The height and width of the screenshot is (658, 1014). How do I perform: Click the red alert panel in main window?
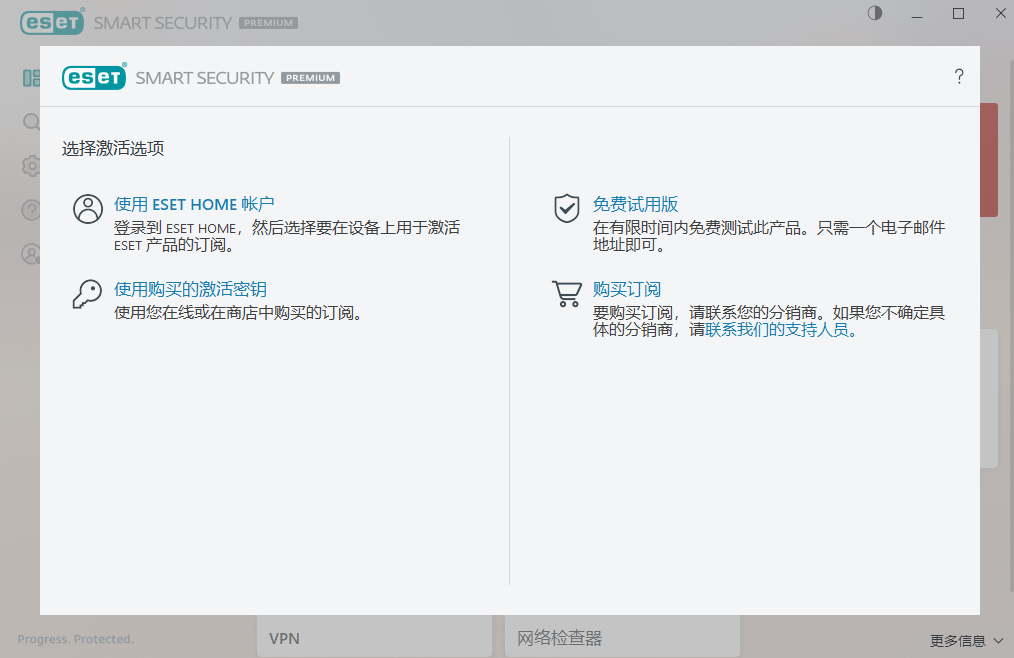pyautogui.click(x=989, y=160)
